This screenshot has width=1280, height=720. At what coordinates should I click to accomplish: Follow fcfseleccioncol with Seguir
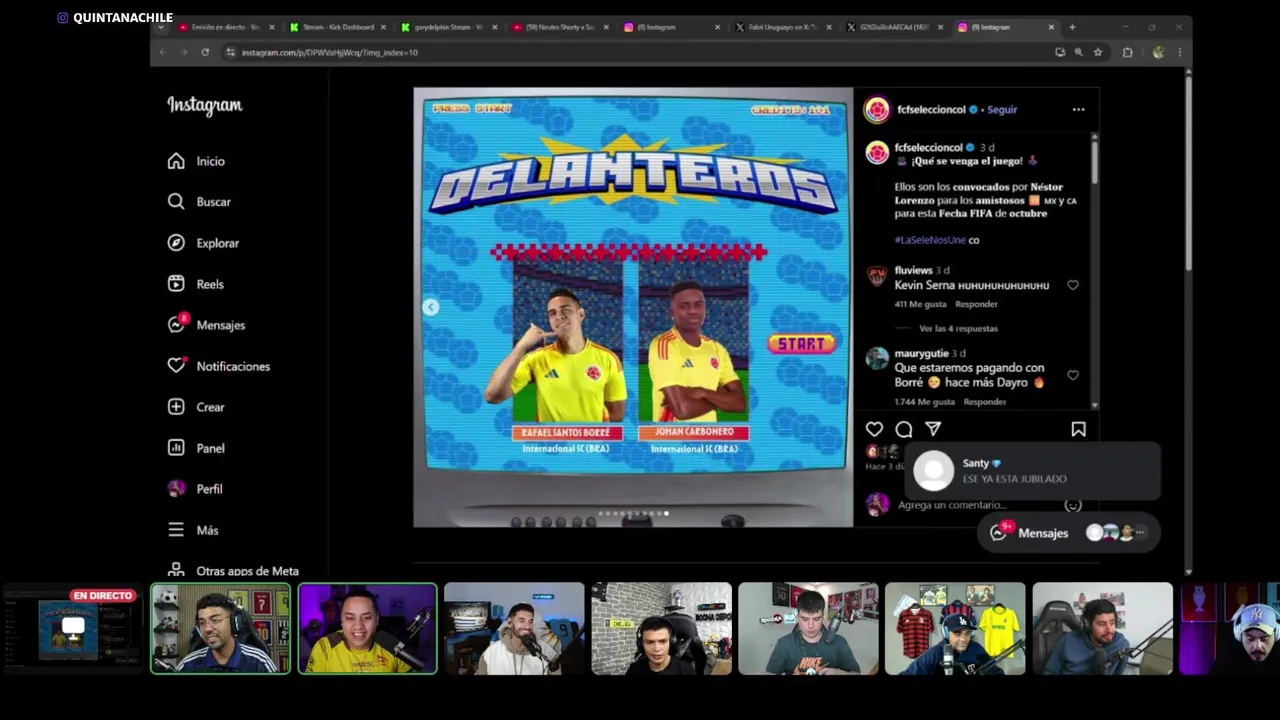point(1002,110)
